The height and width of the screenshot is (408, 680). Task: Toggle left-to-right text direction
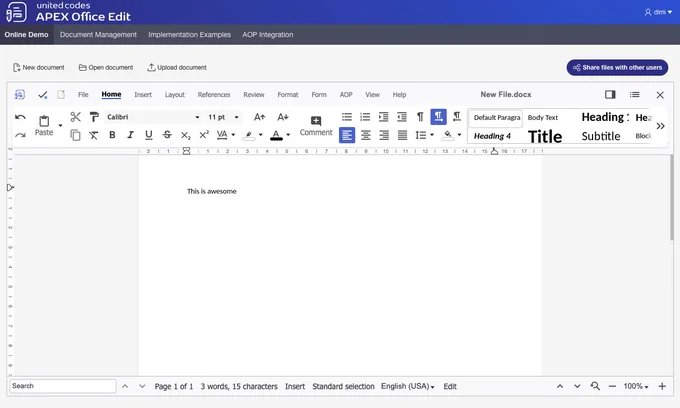tap(438, 117)
